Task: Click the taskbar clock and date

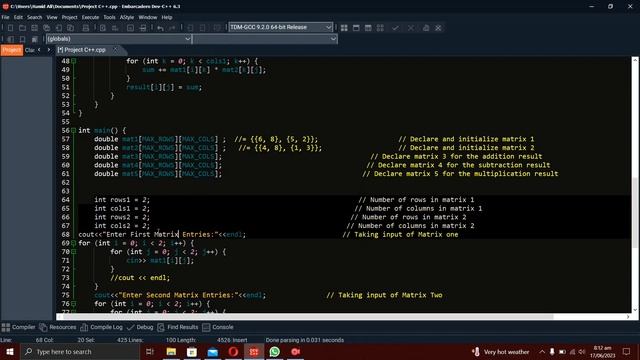Action: (x=602, y=351)
